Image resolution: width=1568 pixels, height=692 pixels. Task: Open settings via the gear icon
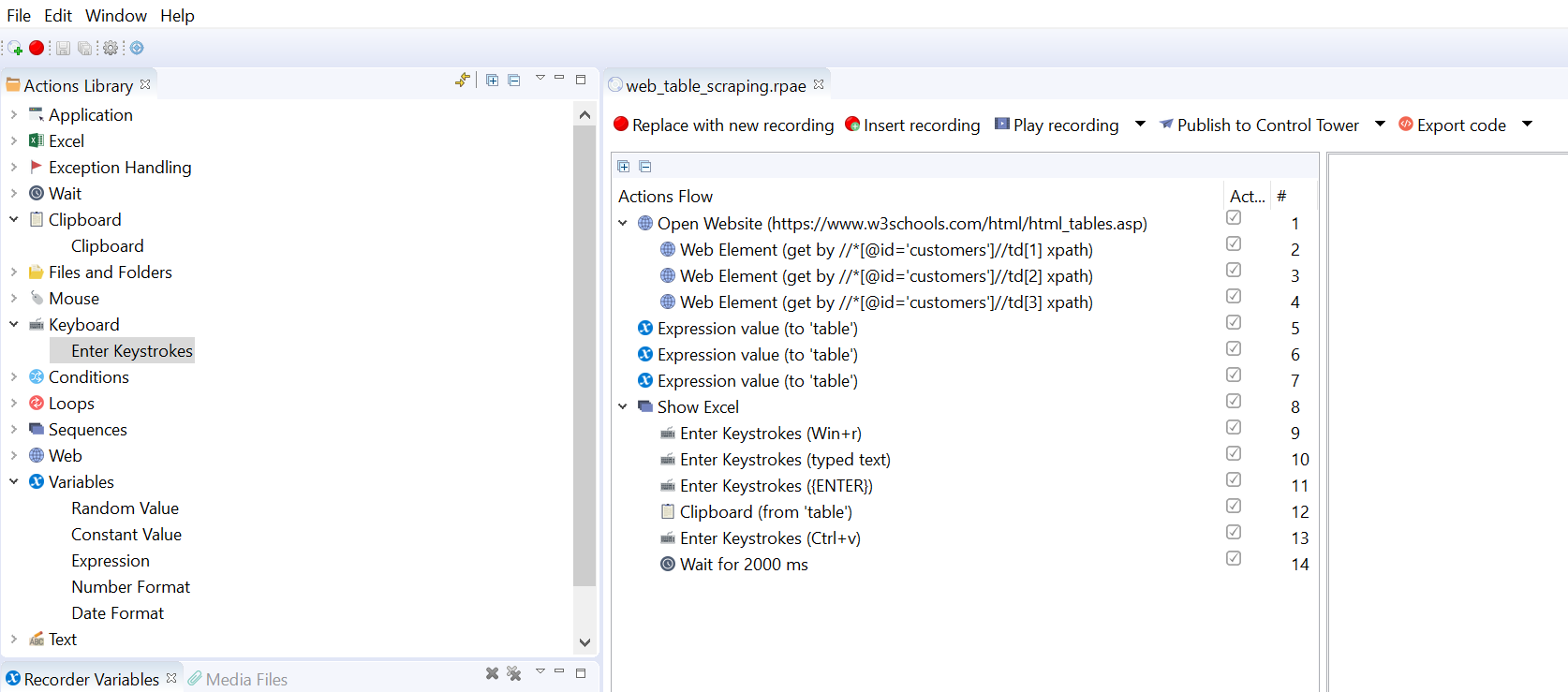click(111, 48)
